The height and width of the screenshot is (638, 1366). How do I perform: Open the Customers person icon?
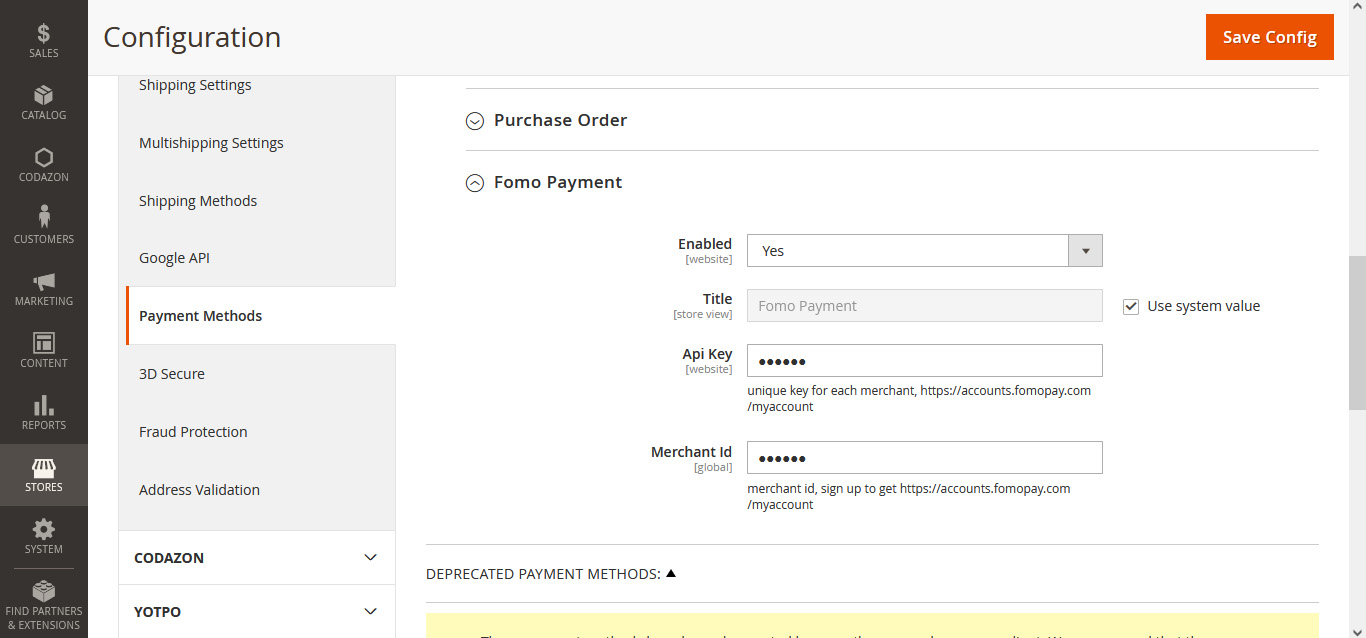[43, 218]
